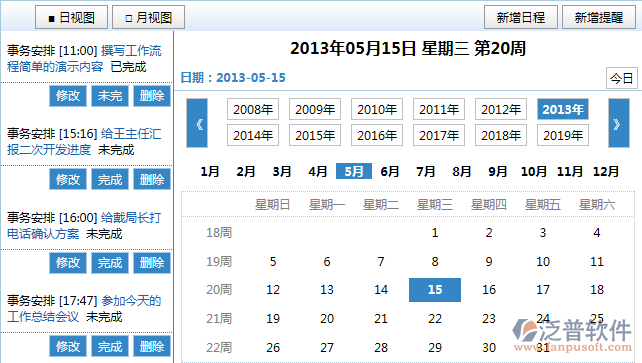Choose month 12月
The width and height of the screenshot is (642, 363).
[x=606, y=171]
